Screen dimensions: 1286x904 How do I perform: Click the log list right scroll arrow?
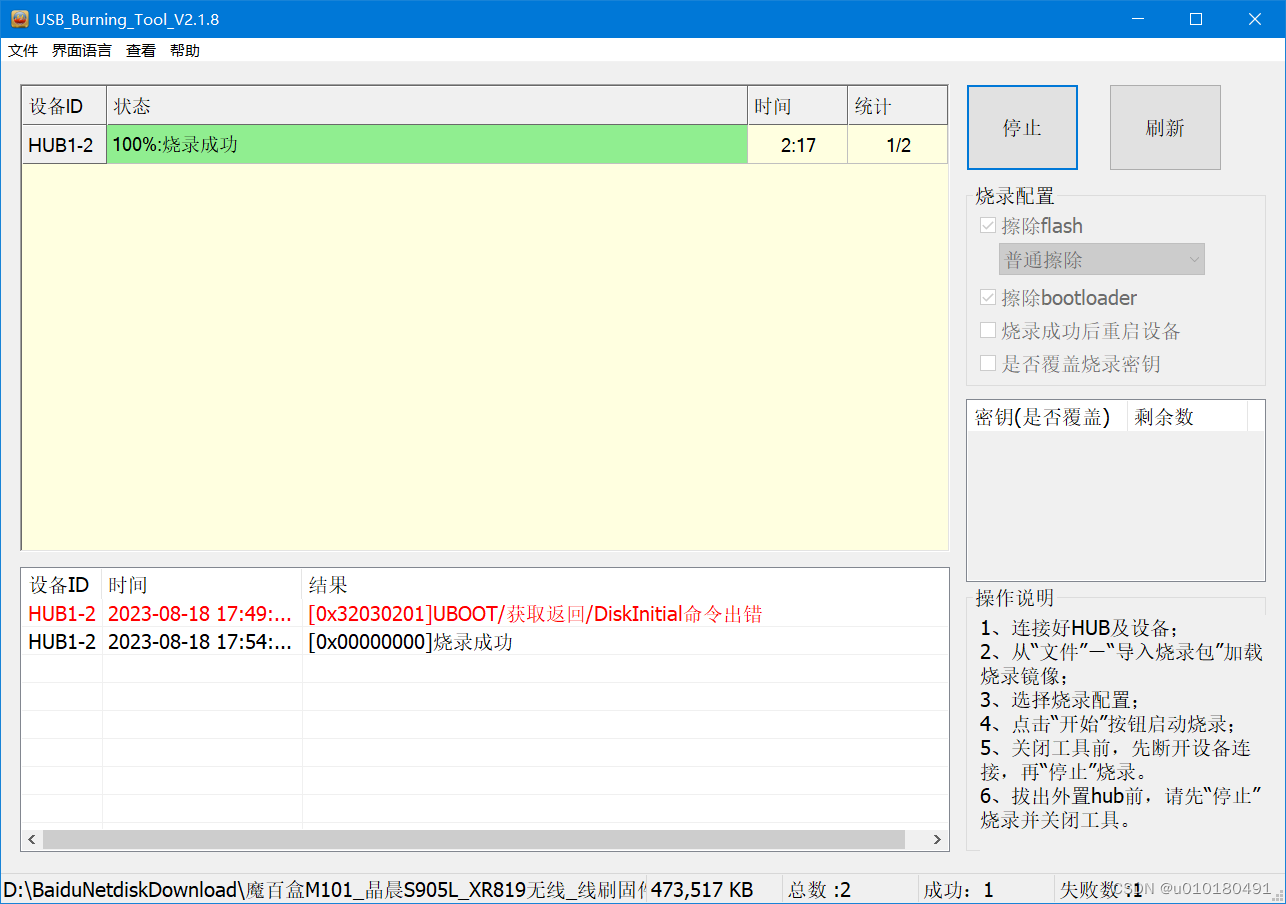tap(938, 840)
